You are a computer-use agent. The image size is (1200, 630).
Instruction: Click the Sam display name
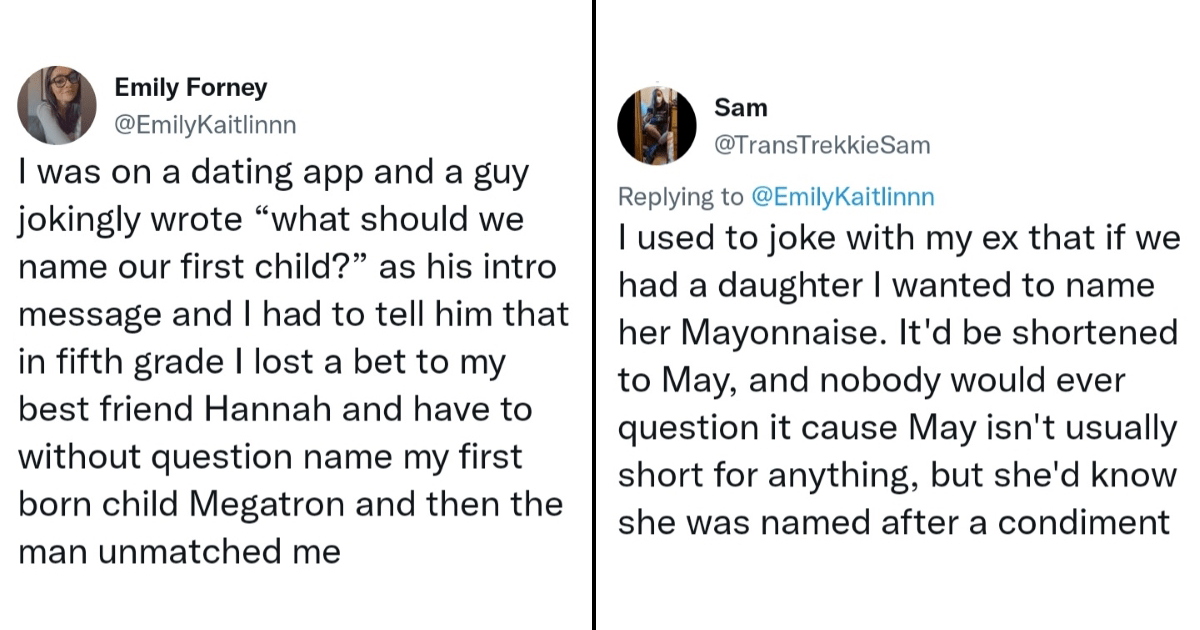[741, 107]
